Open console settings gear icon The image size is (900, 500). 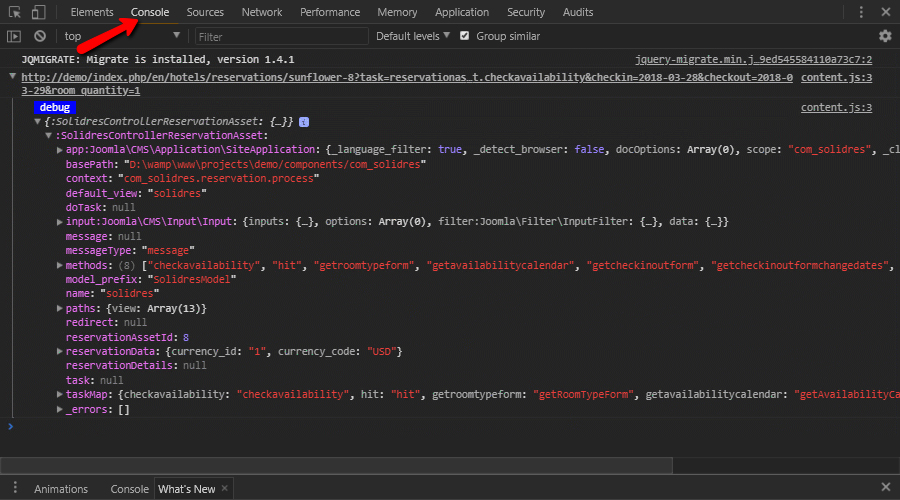[x=885, y=36]
